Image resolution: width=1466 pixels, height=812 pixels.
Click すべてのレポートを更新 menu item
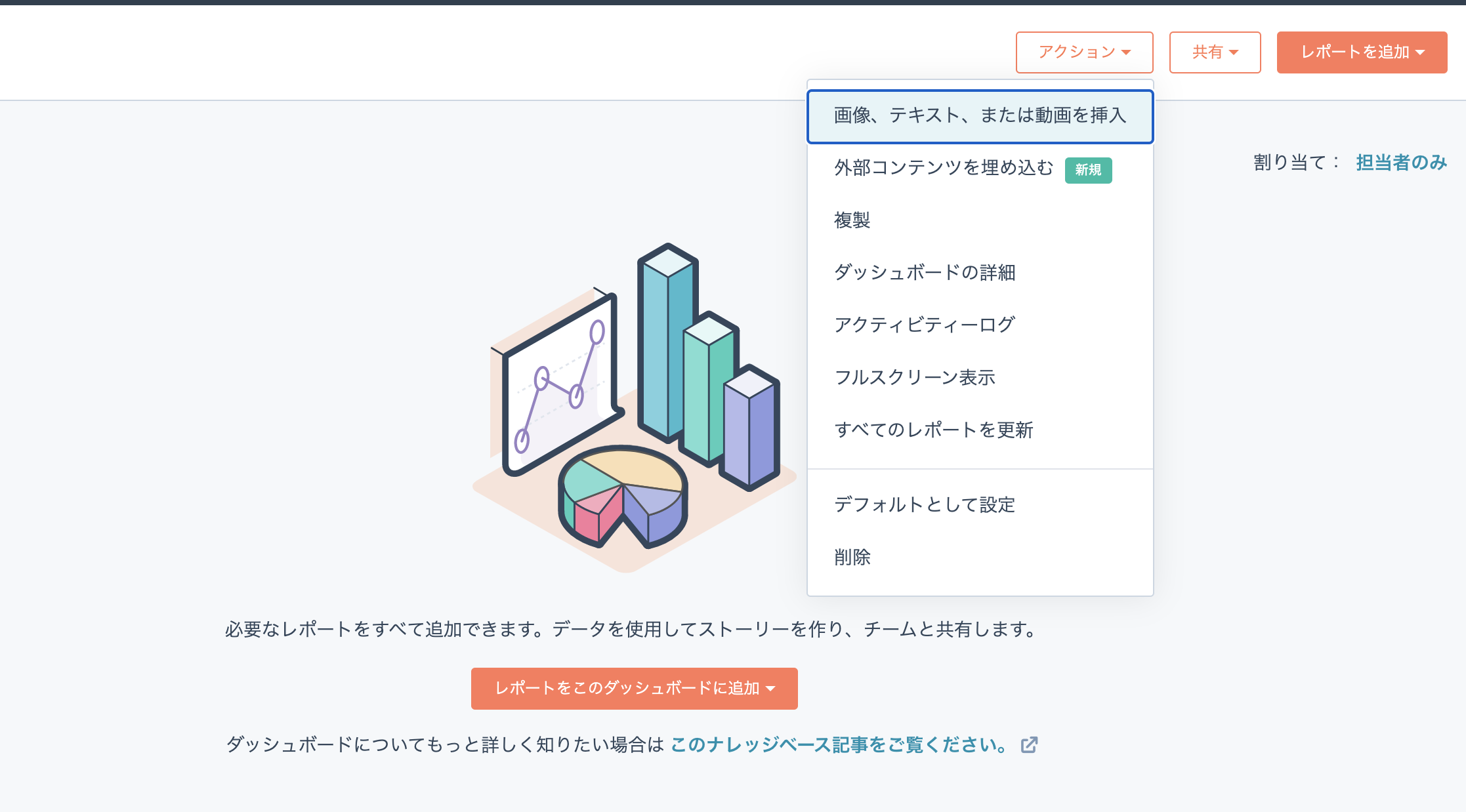tap(934, 430)
